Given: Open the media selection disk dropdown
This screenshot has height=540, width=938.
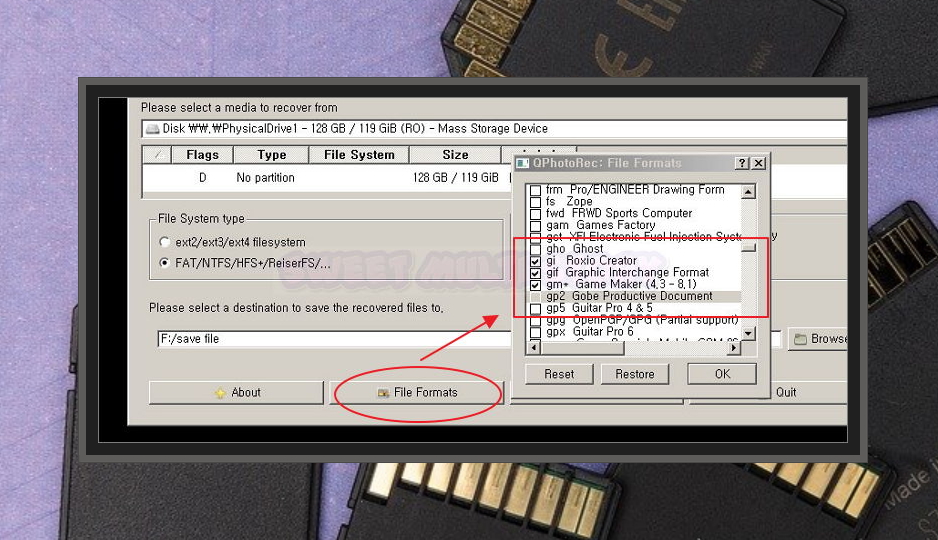Looking at the screenshot, I should (495, 129).
